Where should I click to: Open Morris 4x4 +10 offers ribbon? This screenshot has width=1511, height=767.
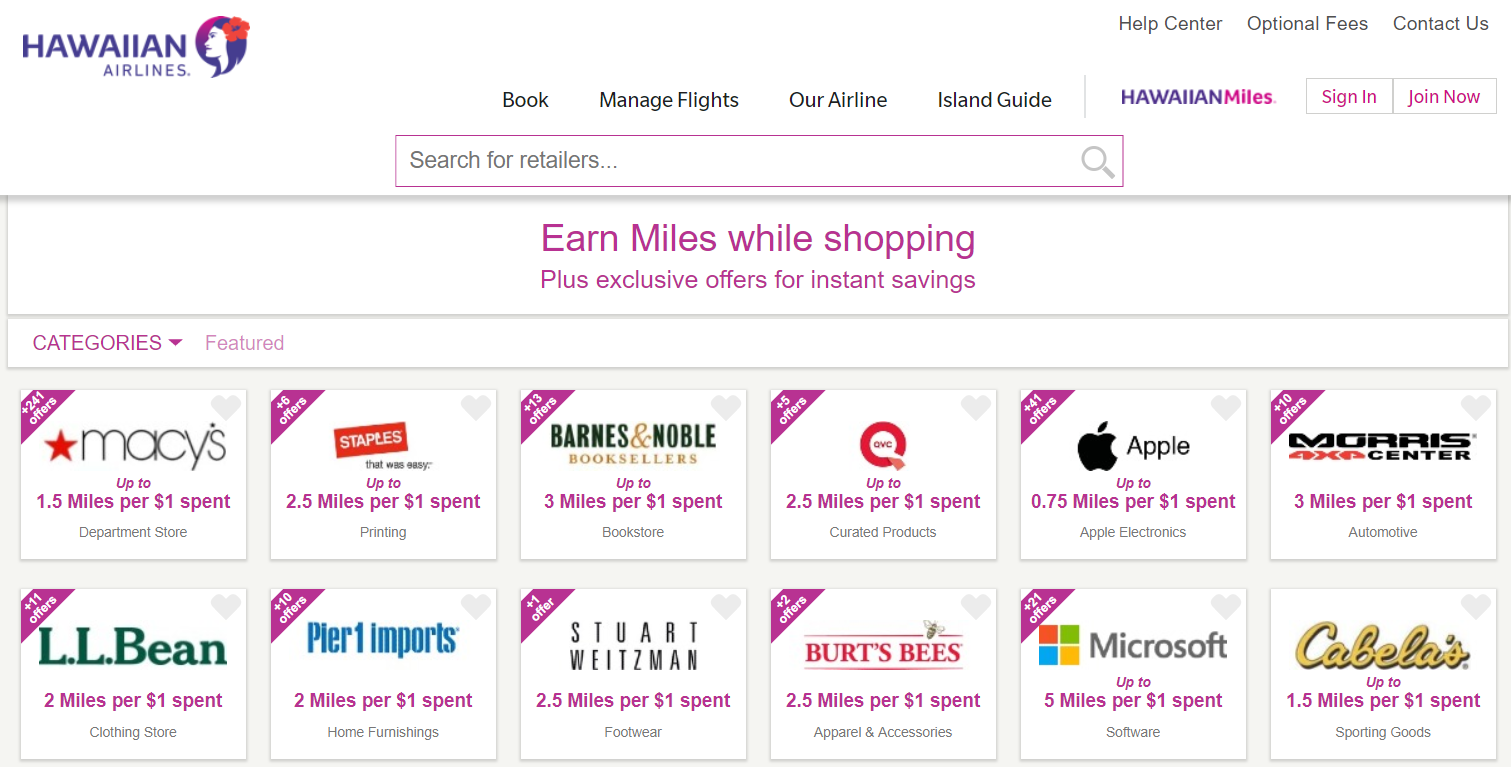point(1290,409)
